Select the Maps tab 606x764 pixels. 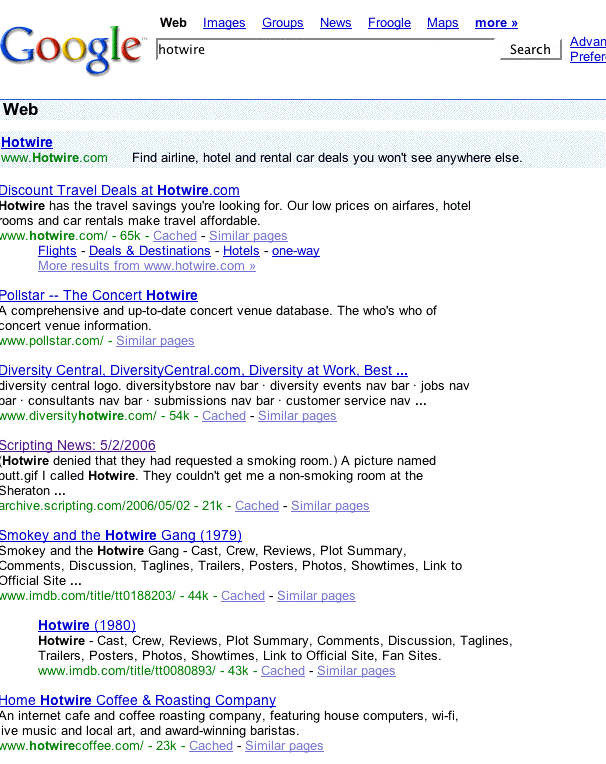point(442,23)
